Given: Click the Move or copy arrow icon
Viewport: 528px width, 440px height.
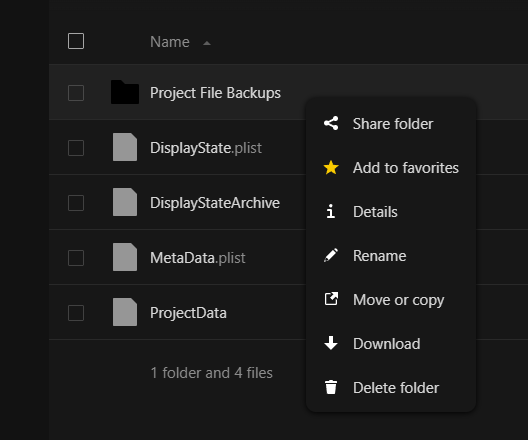Looking at the screenshot, I should click(x=331, y=299).
